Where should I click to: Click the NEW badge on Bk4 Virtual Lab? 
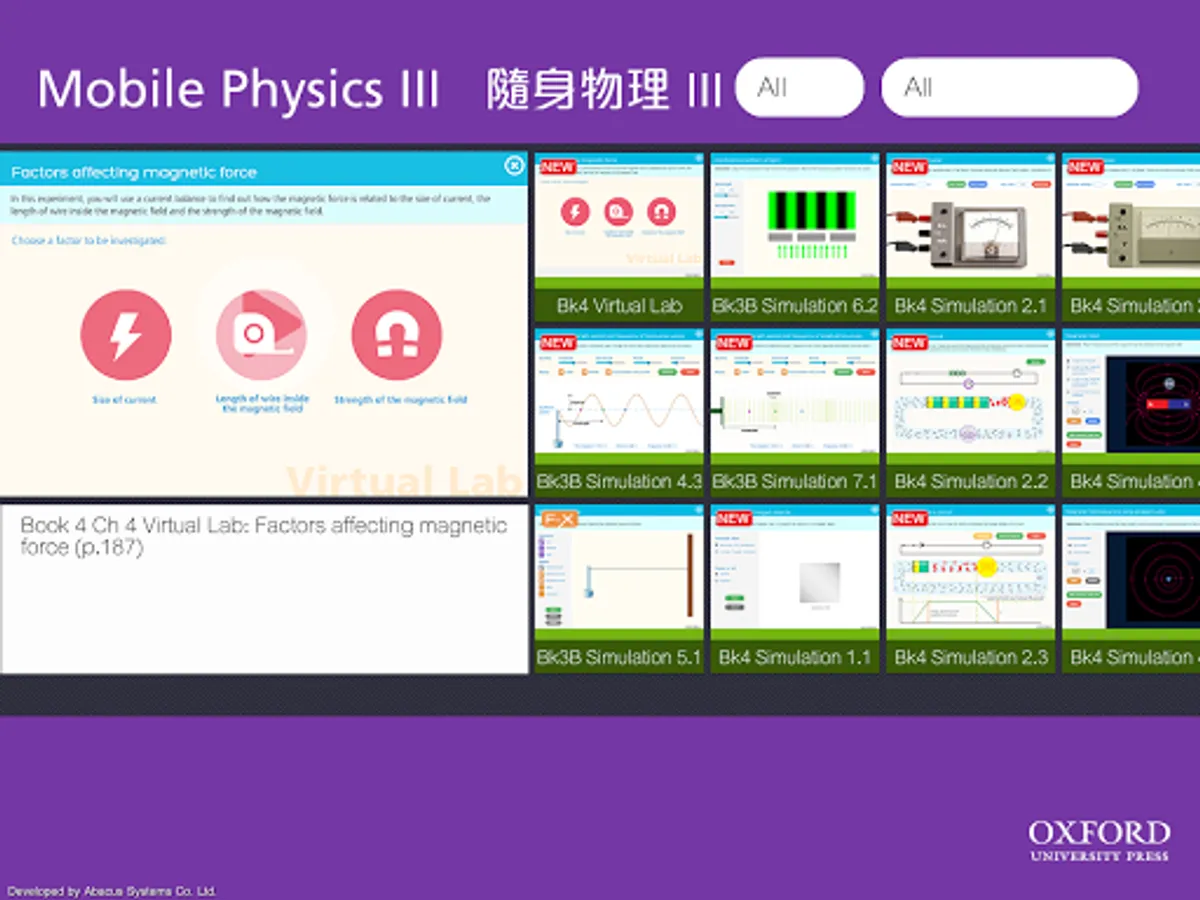(557, 167)
